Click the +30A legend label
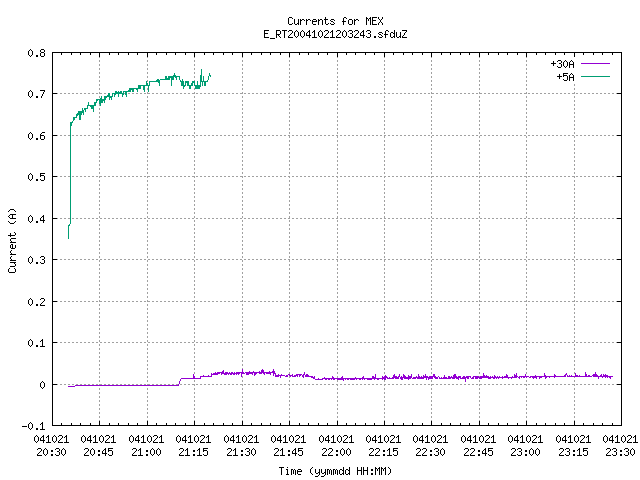Screen dimensions: 640x480 click(562, 64)
